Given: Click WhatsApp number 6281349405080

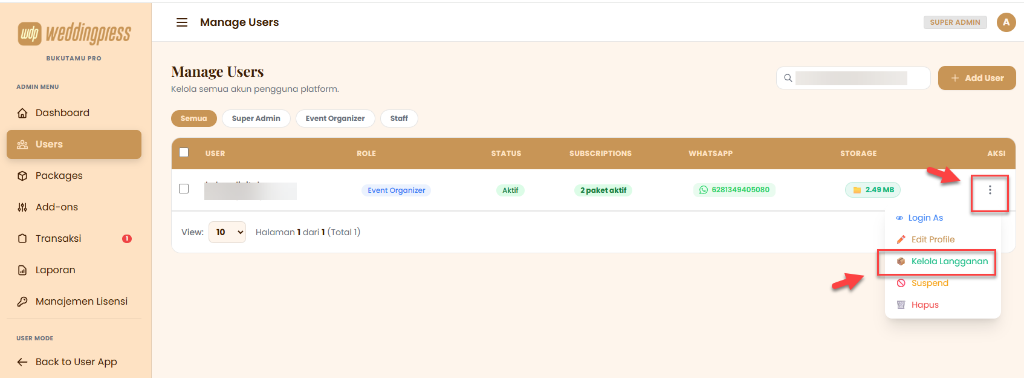Looking at the screenshot, I should point(740,190).
